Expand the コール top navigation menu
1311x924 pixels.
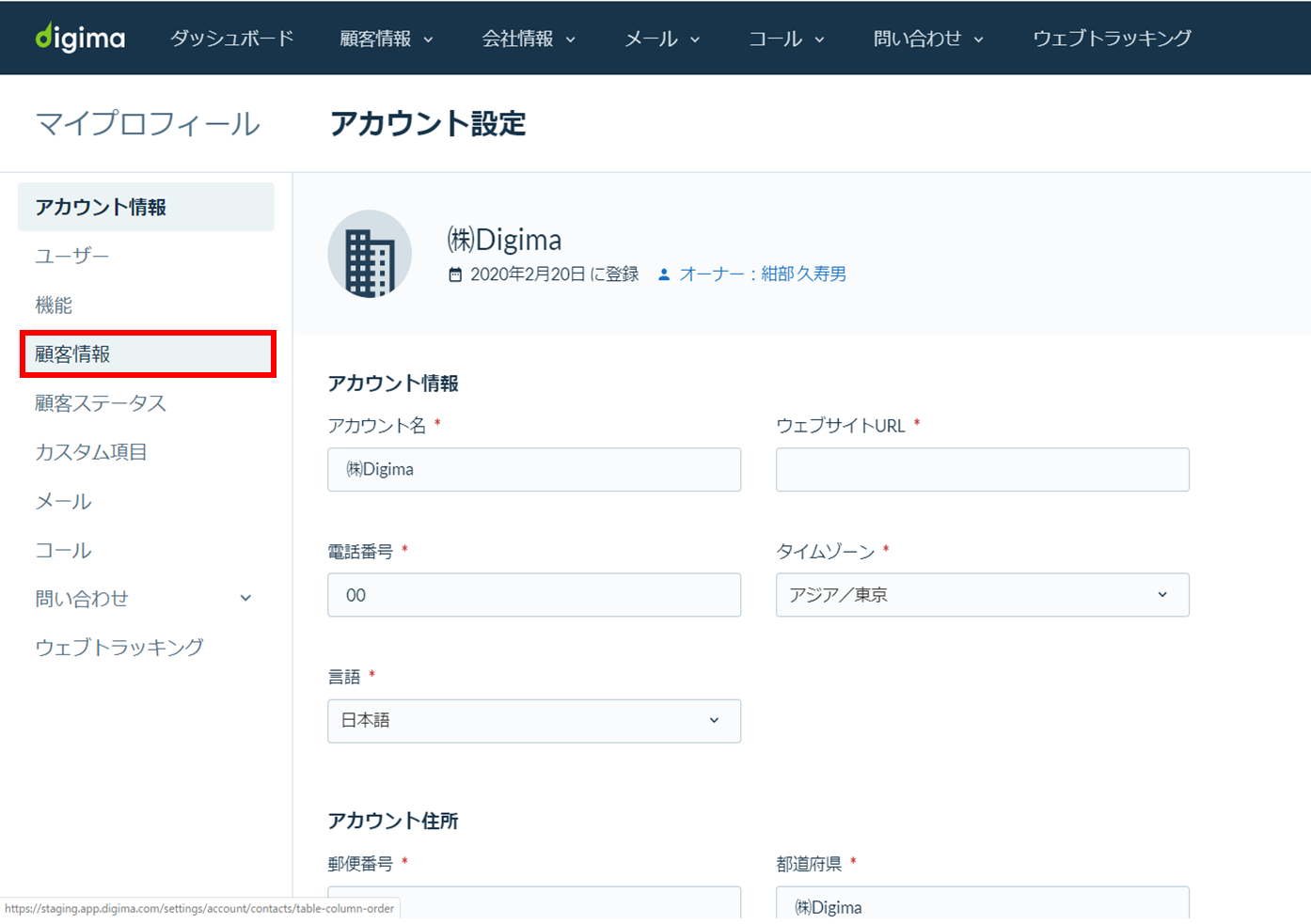click(x=786, y=39)
